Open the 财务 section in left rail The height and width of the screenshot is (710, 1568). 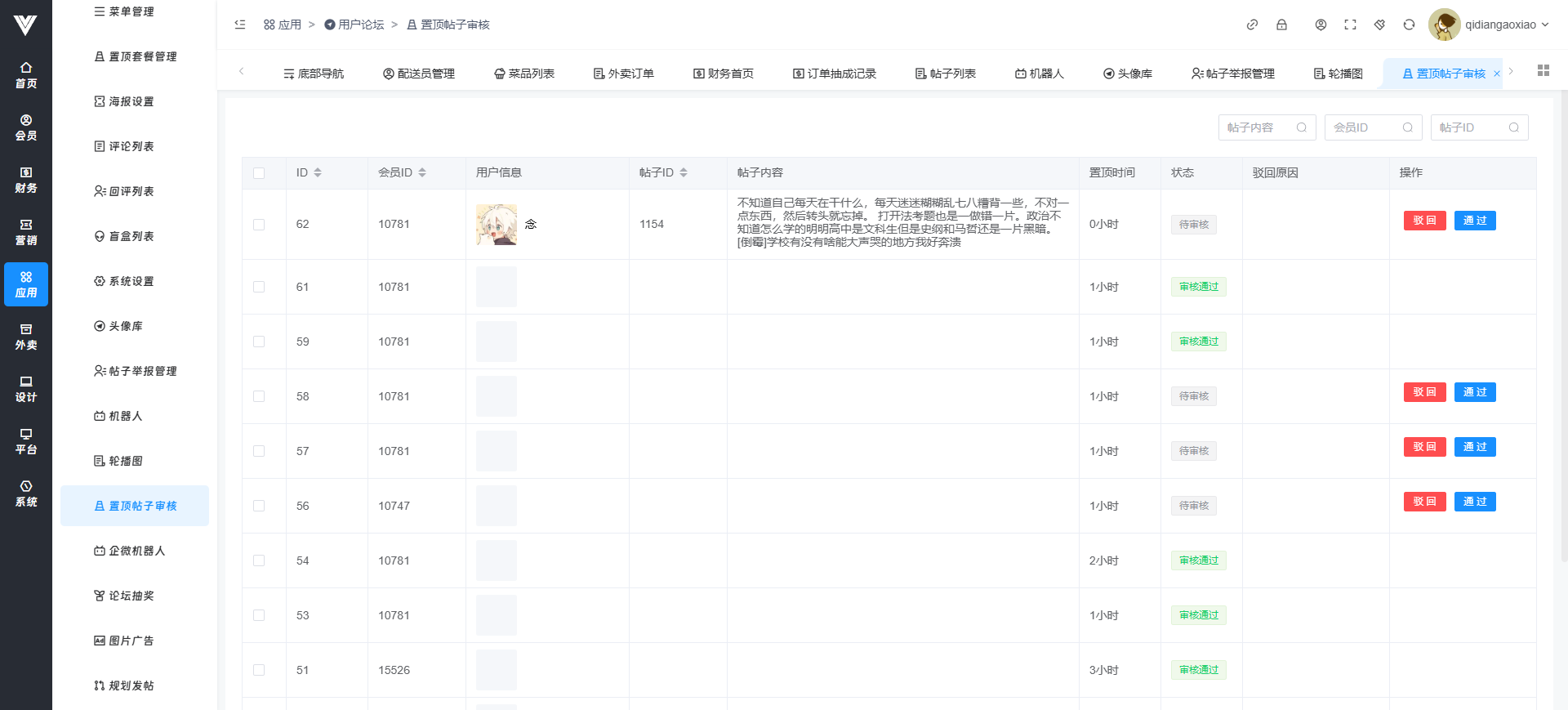pos(26,180)
